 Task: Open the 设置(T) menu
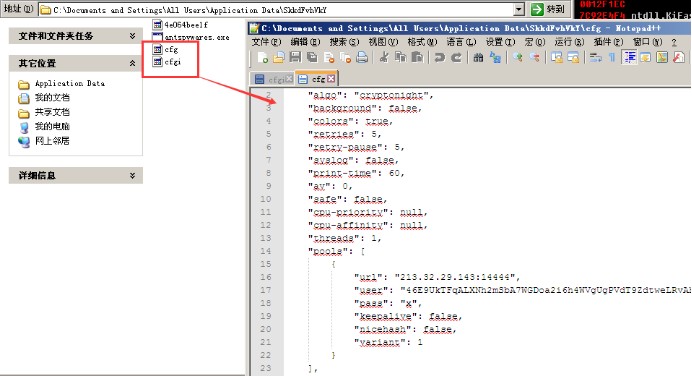tap(500, 42)
